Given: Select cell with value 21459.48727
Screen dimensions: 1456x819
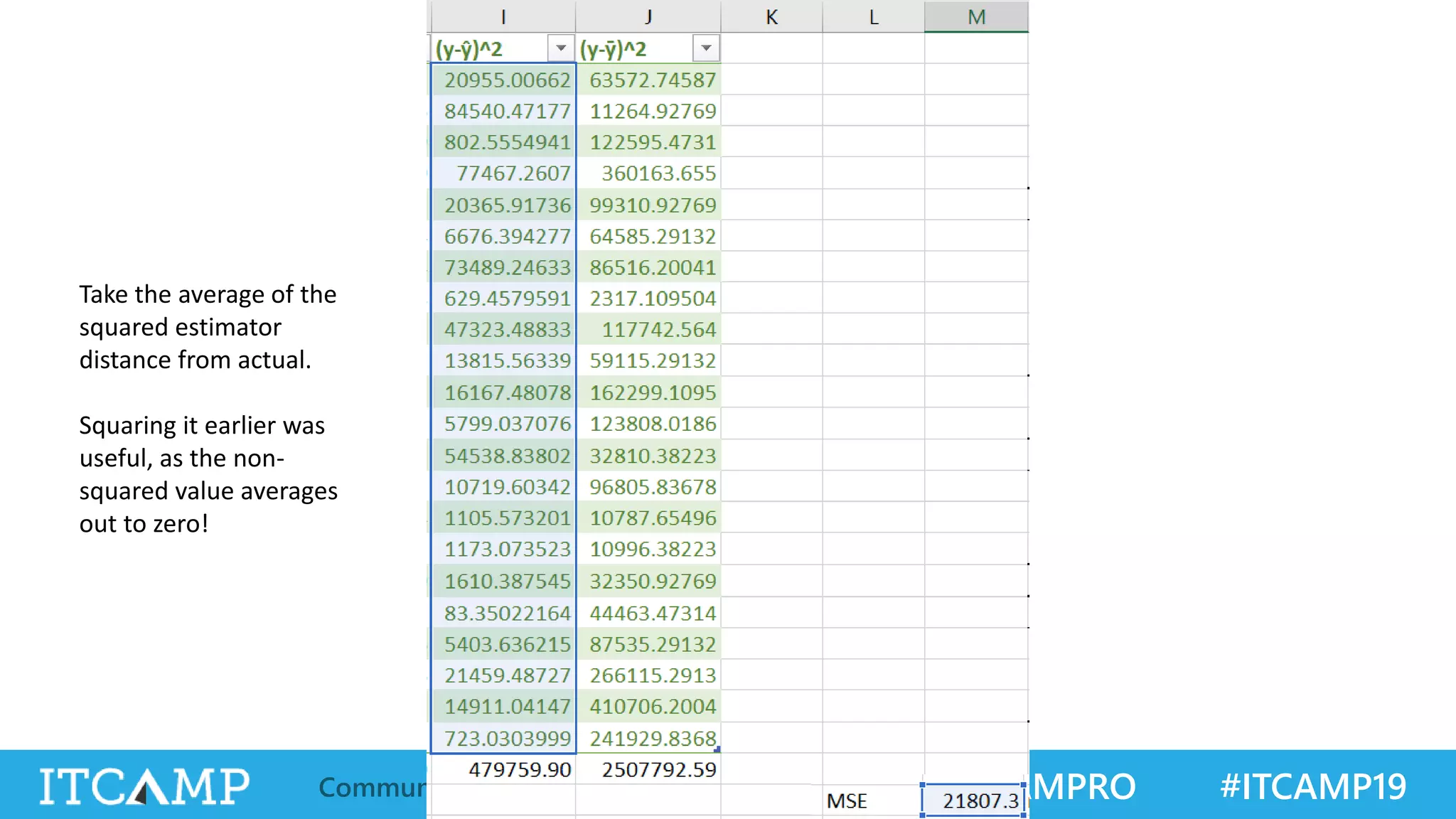Looking at the screenshot, I should pyautogui.click(x=503, y=675).
